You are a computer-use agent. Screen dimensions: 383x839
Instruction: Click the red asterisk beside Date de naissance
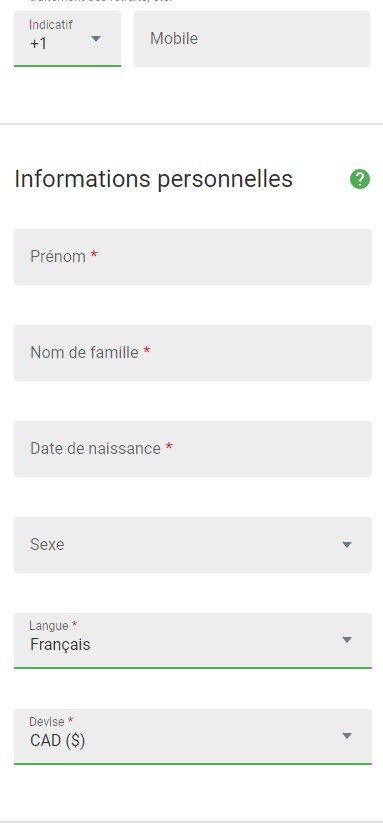168,446
